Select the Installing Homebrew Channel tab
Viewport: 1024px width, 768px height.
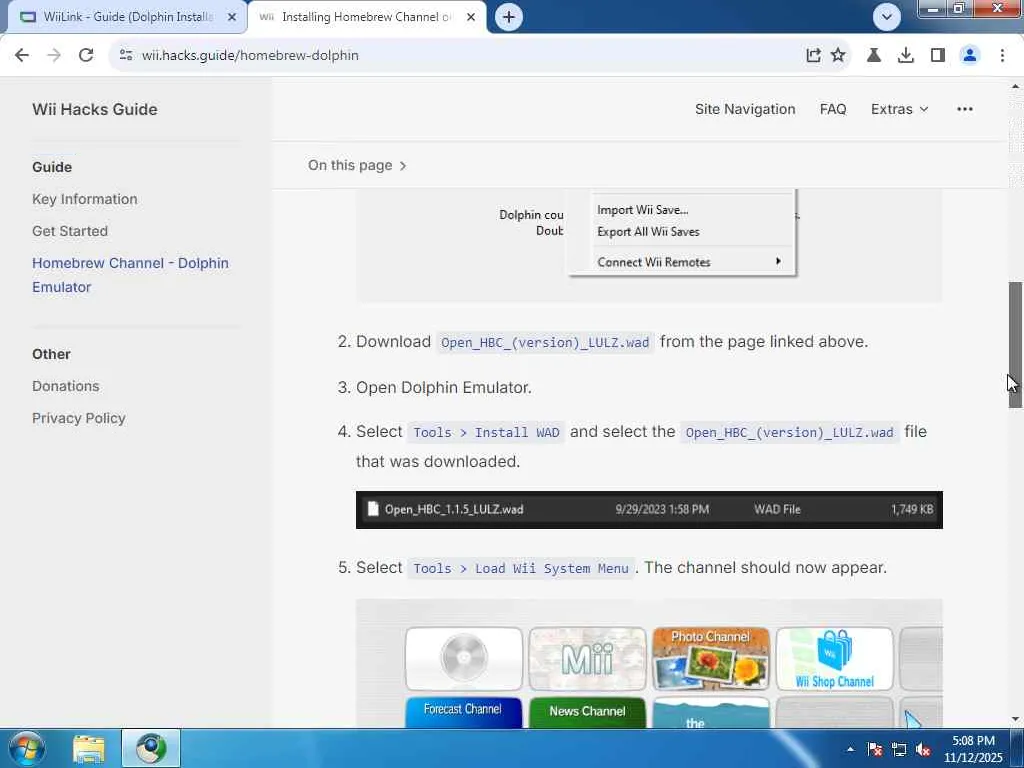tap(367, 18)
